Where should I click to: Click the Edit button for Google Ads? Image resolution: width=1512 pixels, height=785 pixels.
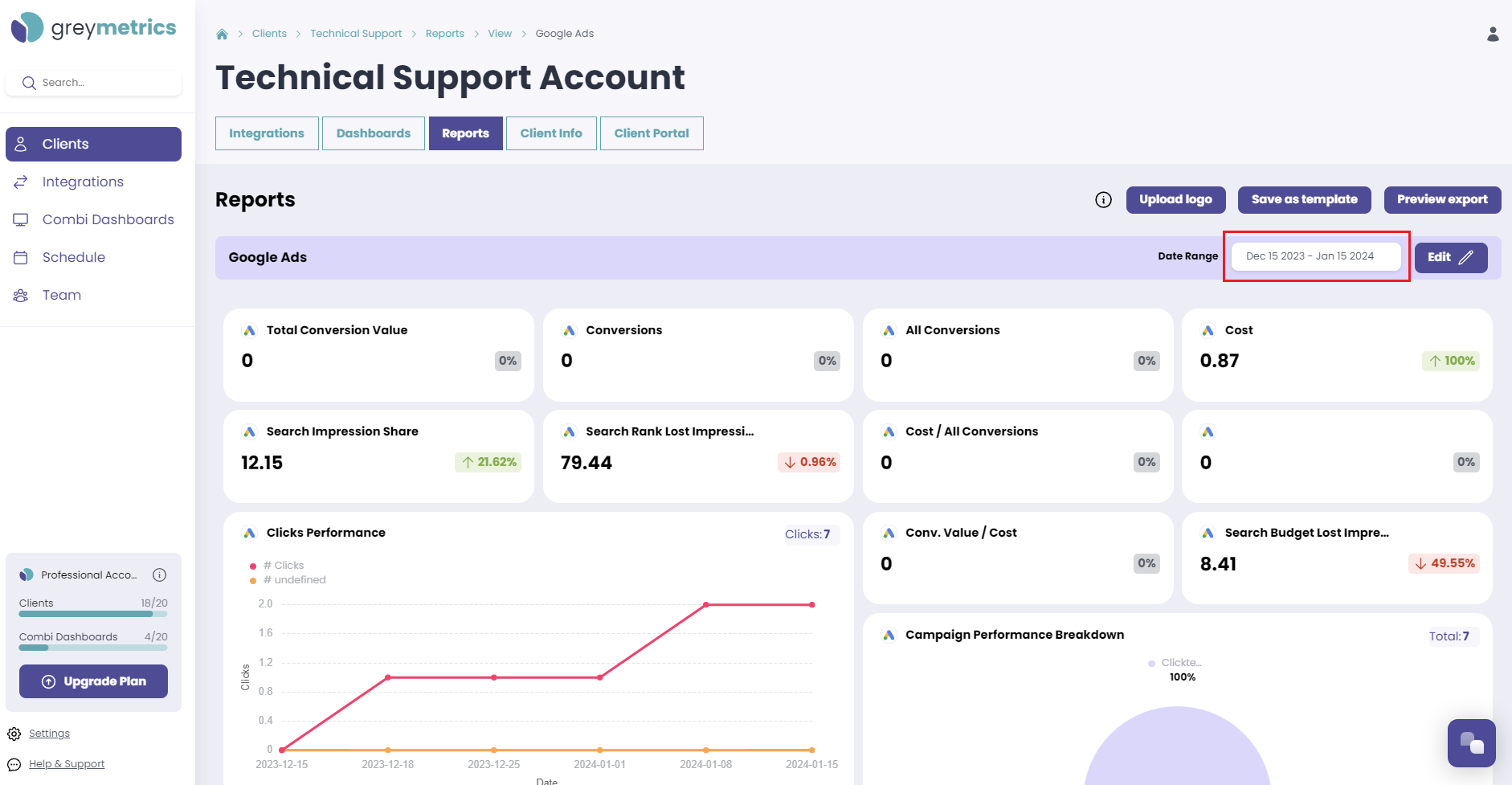coord(1451,258)
